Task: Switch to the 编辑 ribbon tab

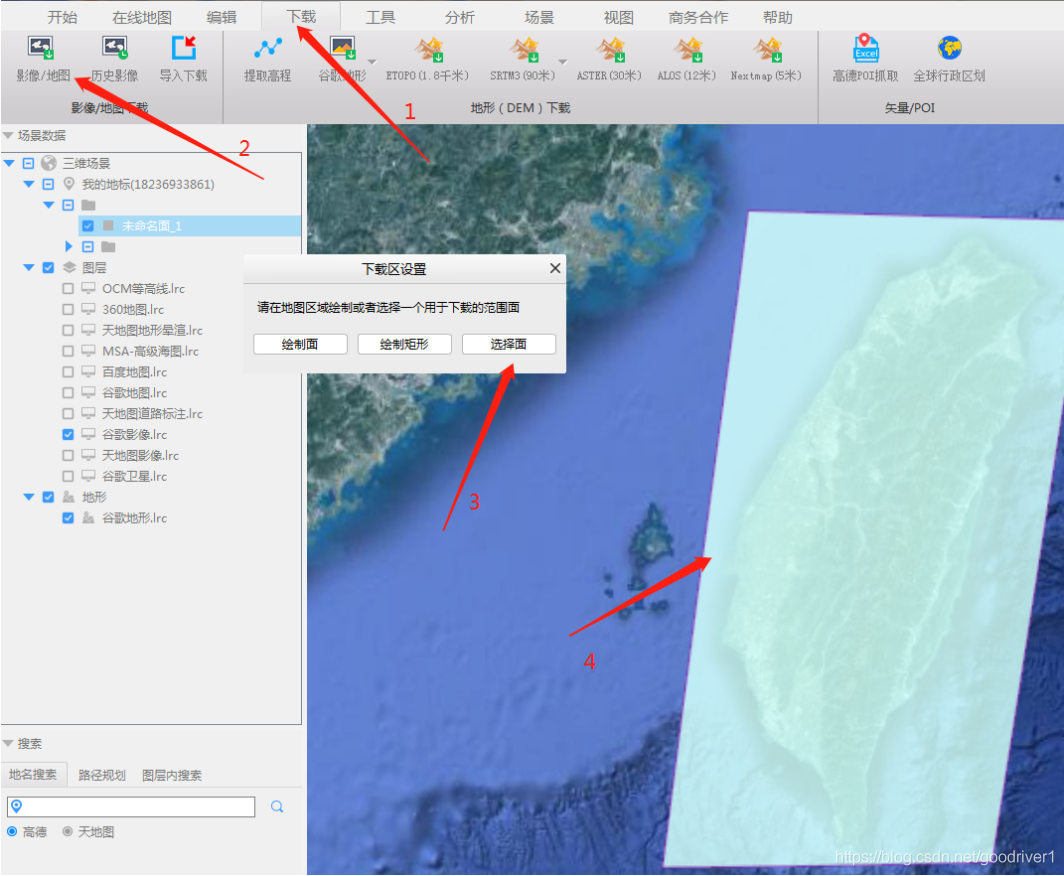Action: pyautogui.click(x=221, y=17)
